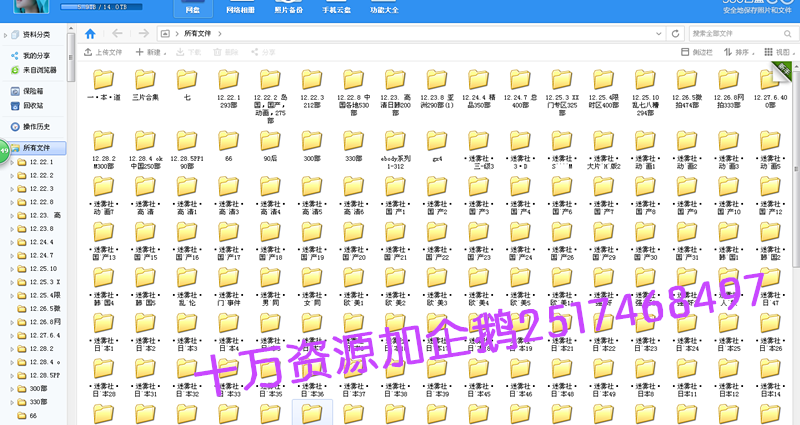
Task: Open the 12.24.7 总400部 folder
Action: [520, 89]
